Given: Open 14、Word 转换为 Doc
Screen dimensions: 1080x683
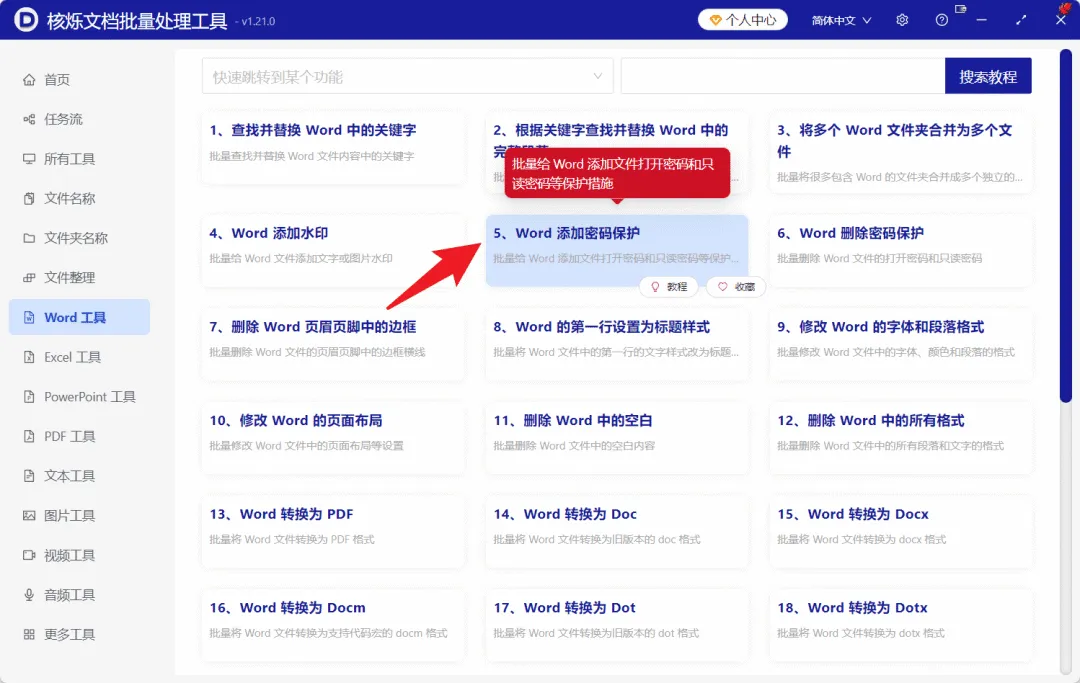Looking at the screenshot, I should [x=617, y=531].
